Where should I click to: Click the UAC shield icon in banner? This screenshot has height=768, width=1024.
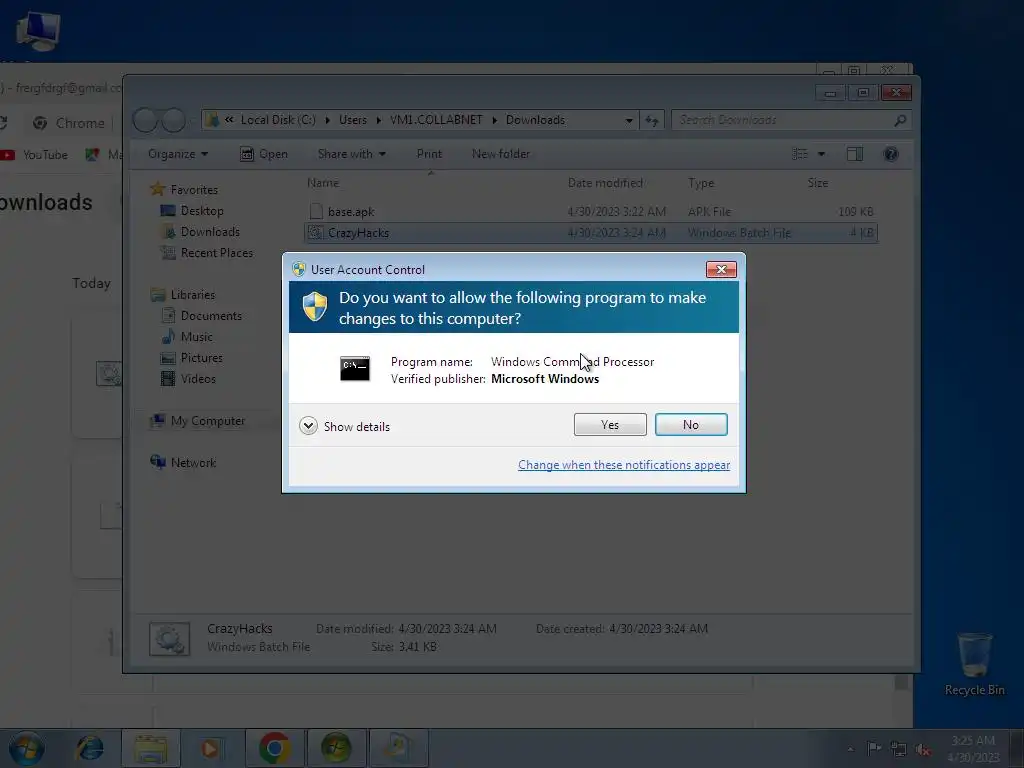[x=315, y=306]
